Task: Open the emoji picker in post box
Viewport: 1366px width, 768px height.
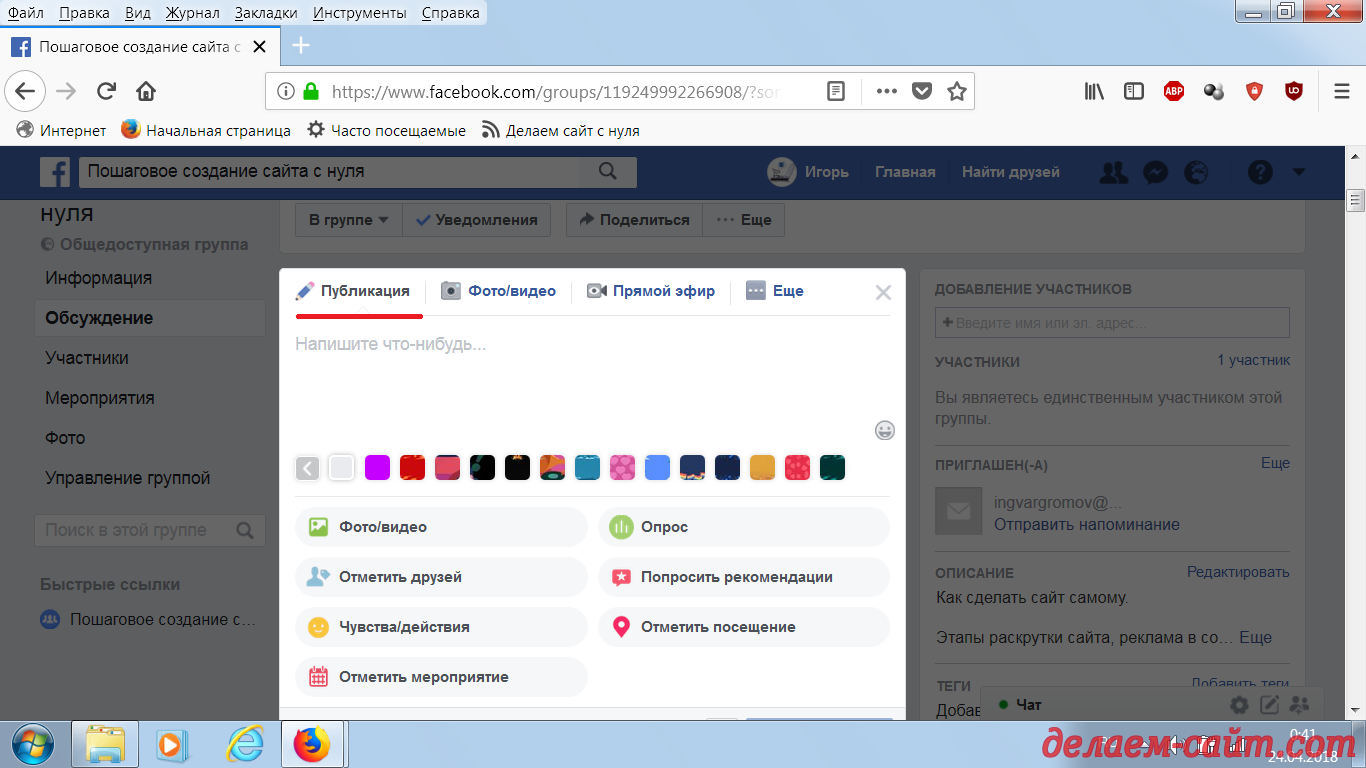Action: tap(884, 430)
